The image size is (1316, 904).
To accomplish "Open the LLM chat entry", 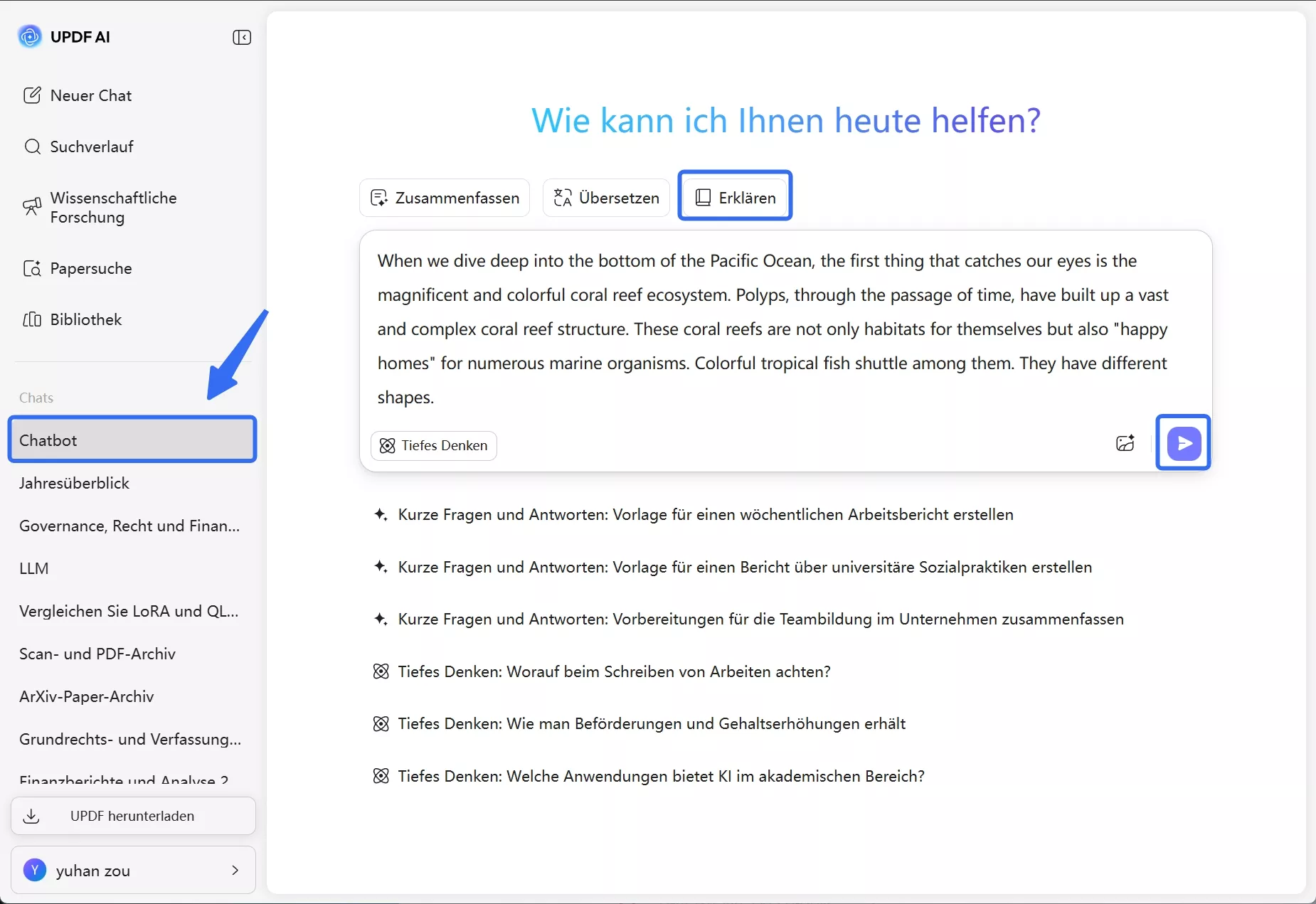I will click(x=33, y=568).
